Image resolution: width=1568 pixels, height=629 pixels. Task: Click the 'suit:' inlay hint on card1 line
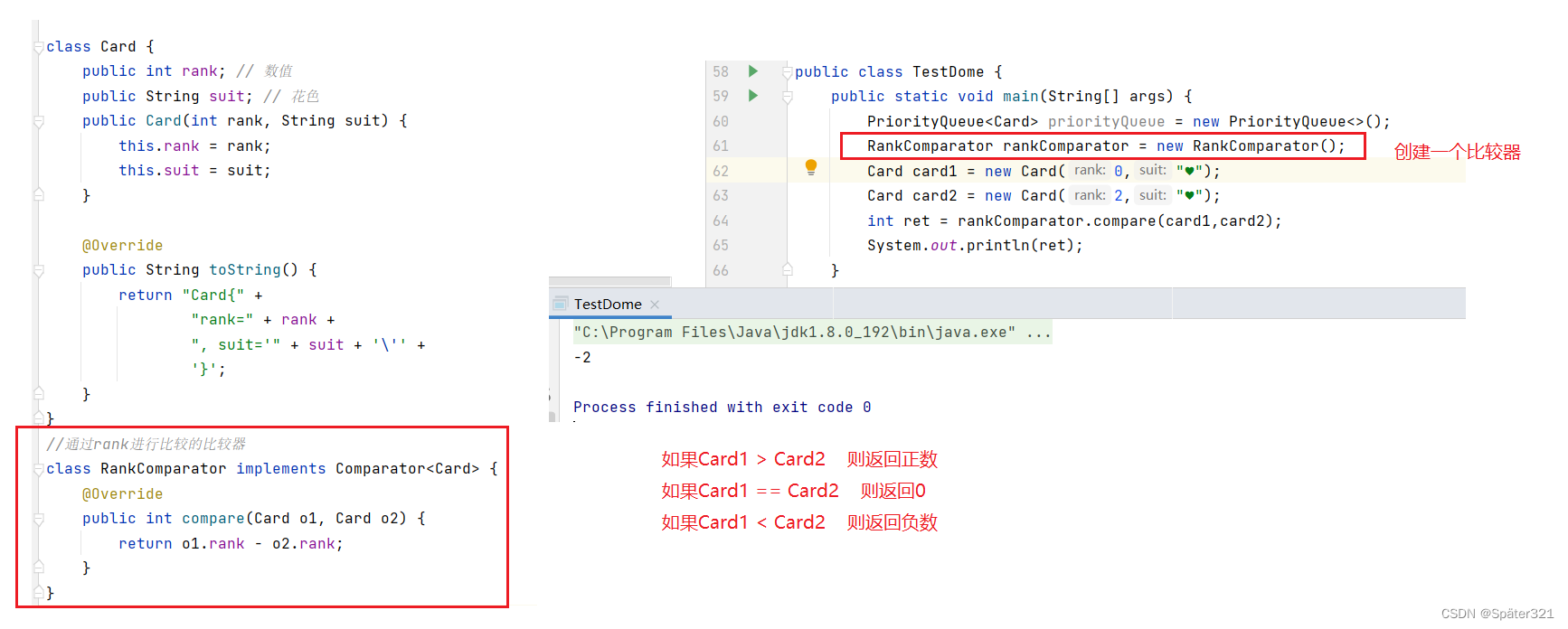point(1152,170)
